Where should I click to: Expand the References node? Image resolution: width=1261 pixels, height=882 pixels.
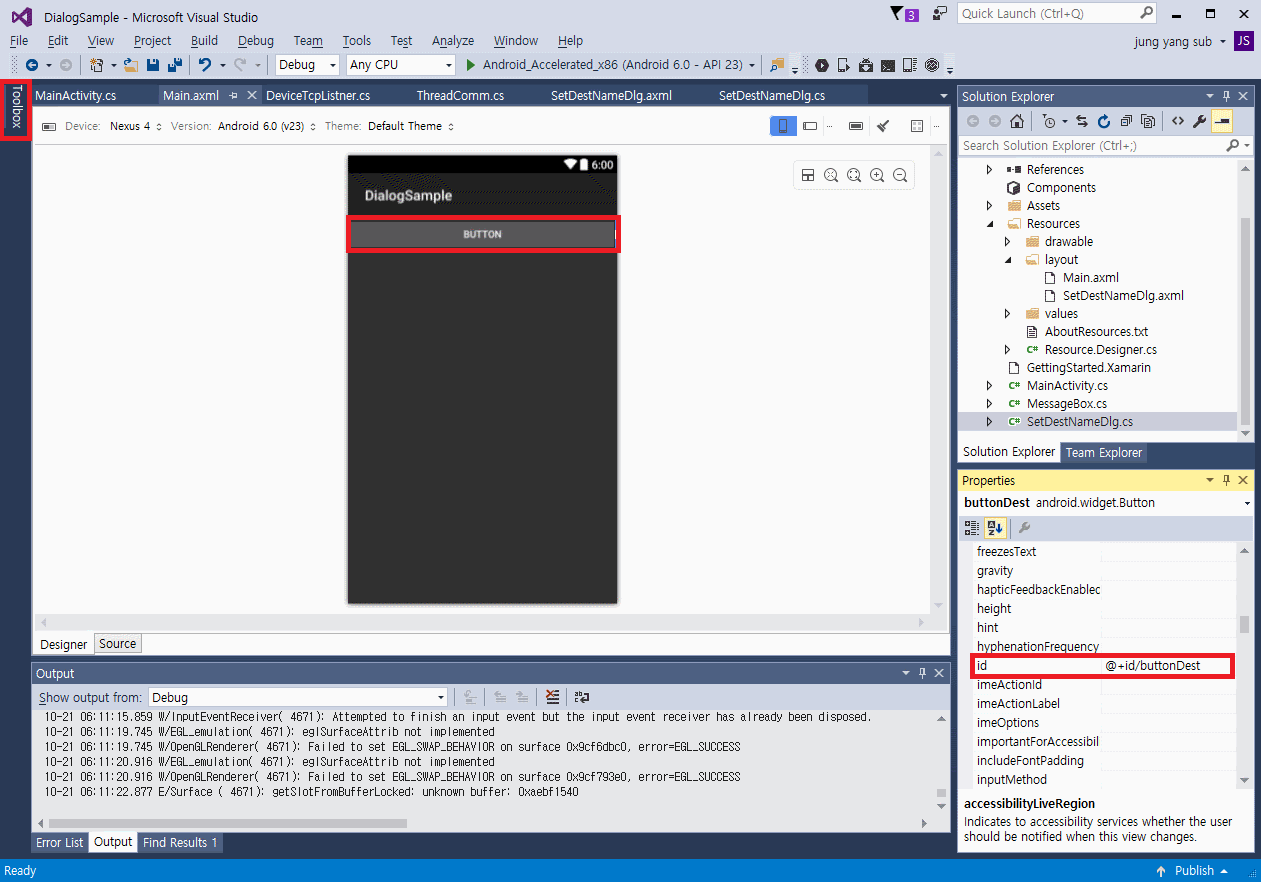[989, 170]
